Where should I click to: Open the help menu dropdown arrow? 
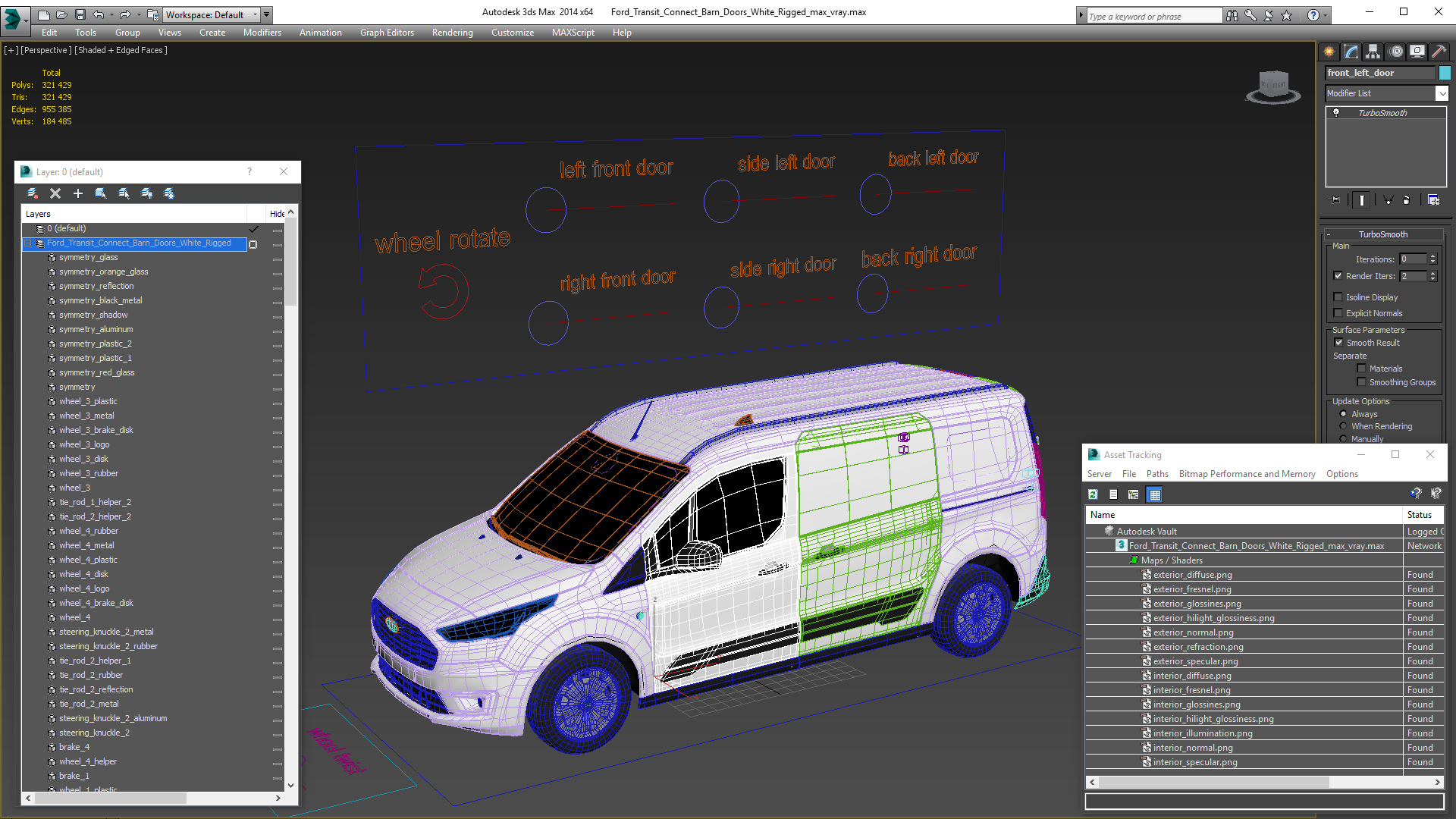1325,15
